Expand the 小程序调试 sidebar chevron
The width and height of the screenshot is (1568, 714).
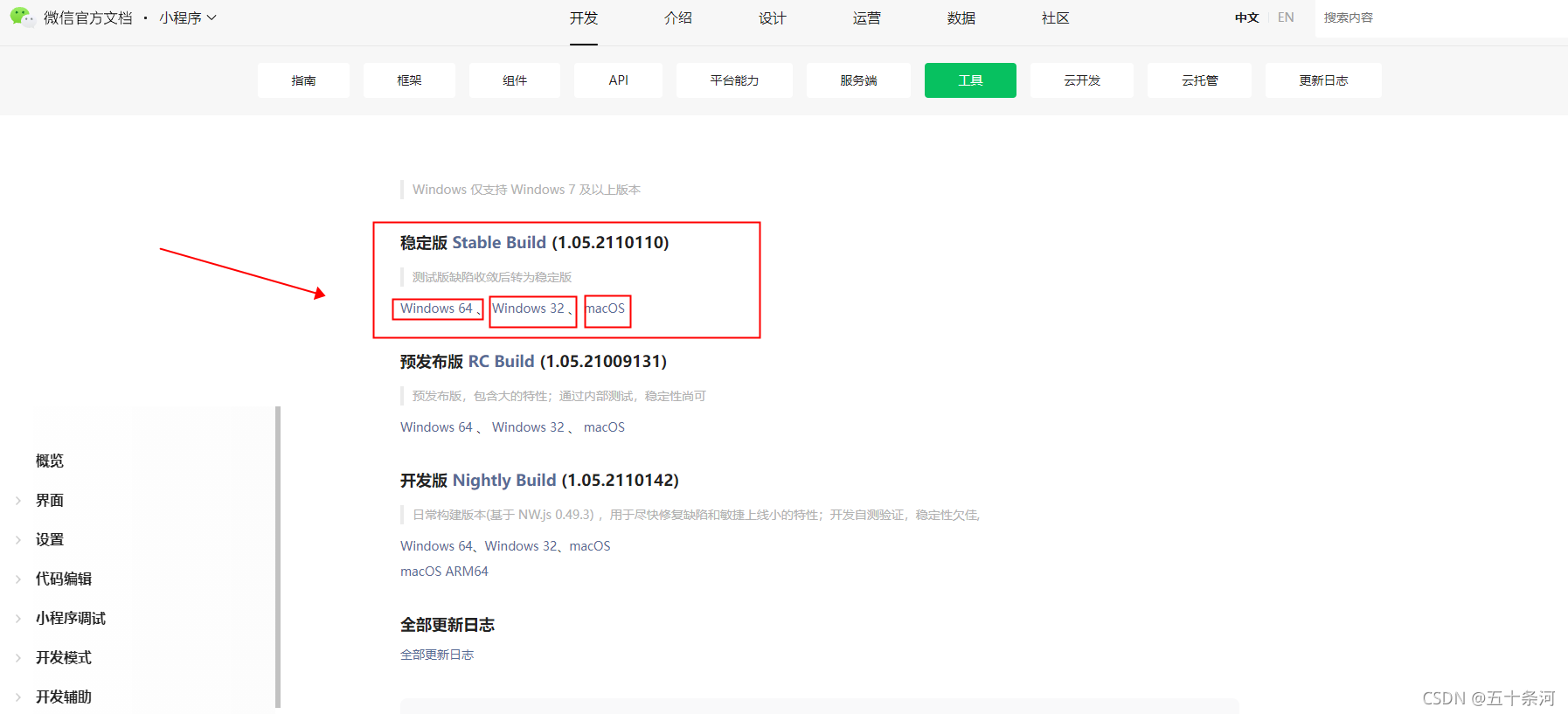tap(18, 619)
